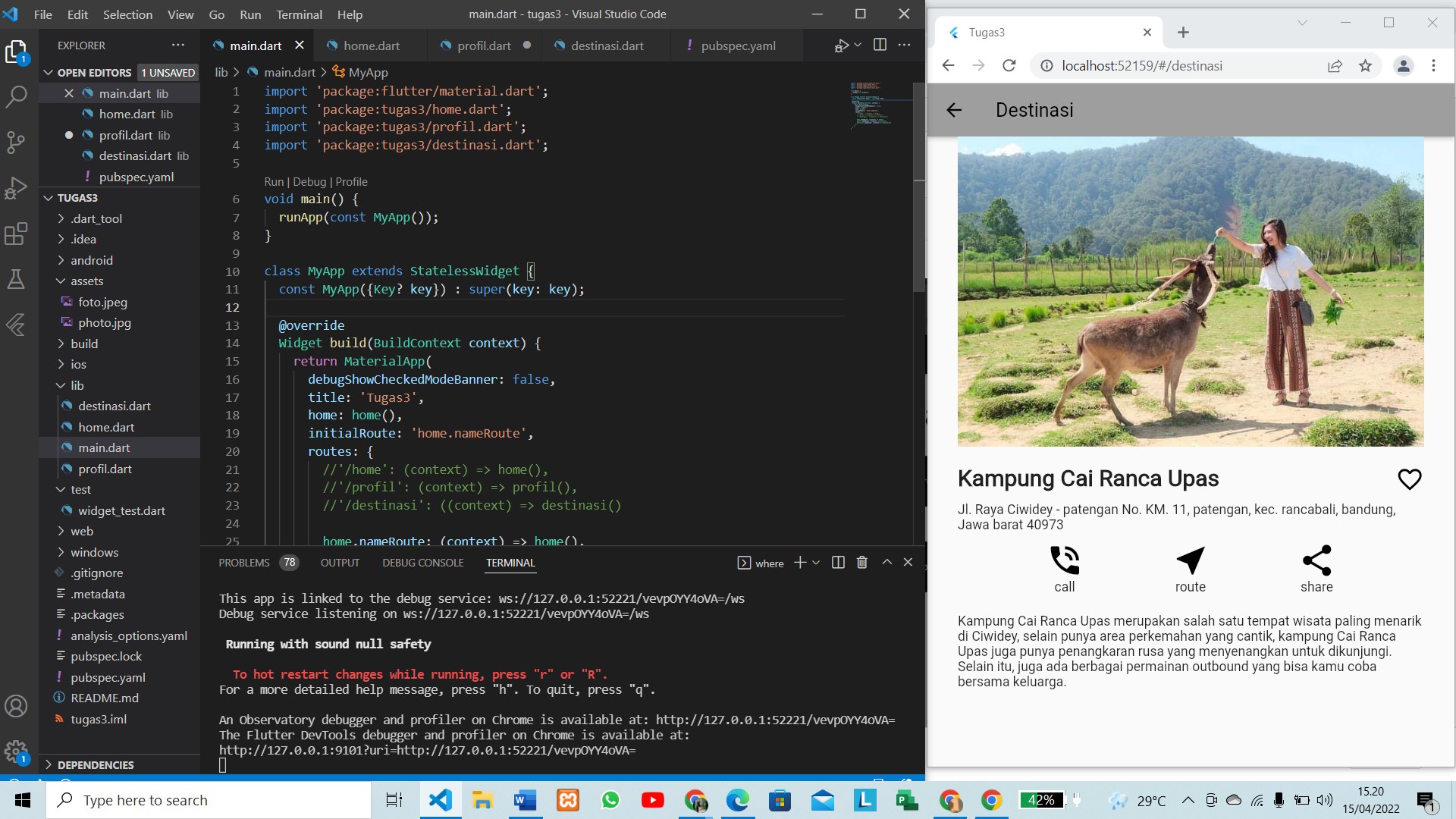Switch to the DEBUG CONSOLE tab

(x=422, y=563)
